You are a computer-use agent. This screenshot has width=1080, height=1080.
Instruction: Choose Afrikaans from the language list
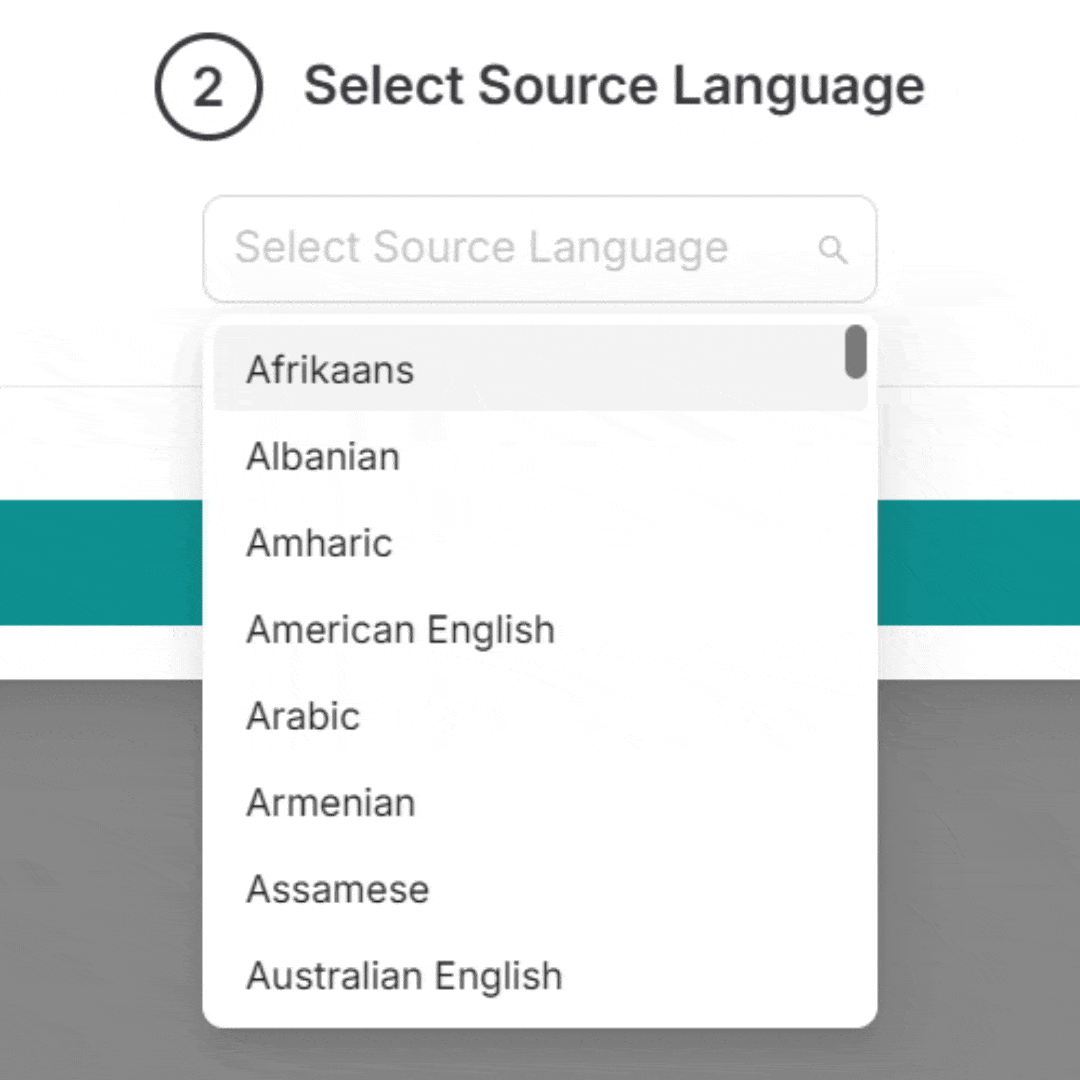(x=540, y=369)
